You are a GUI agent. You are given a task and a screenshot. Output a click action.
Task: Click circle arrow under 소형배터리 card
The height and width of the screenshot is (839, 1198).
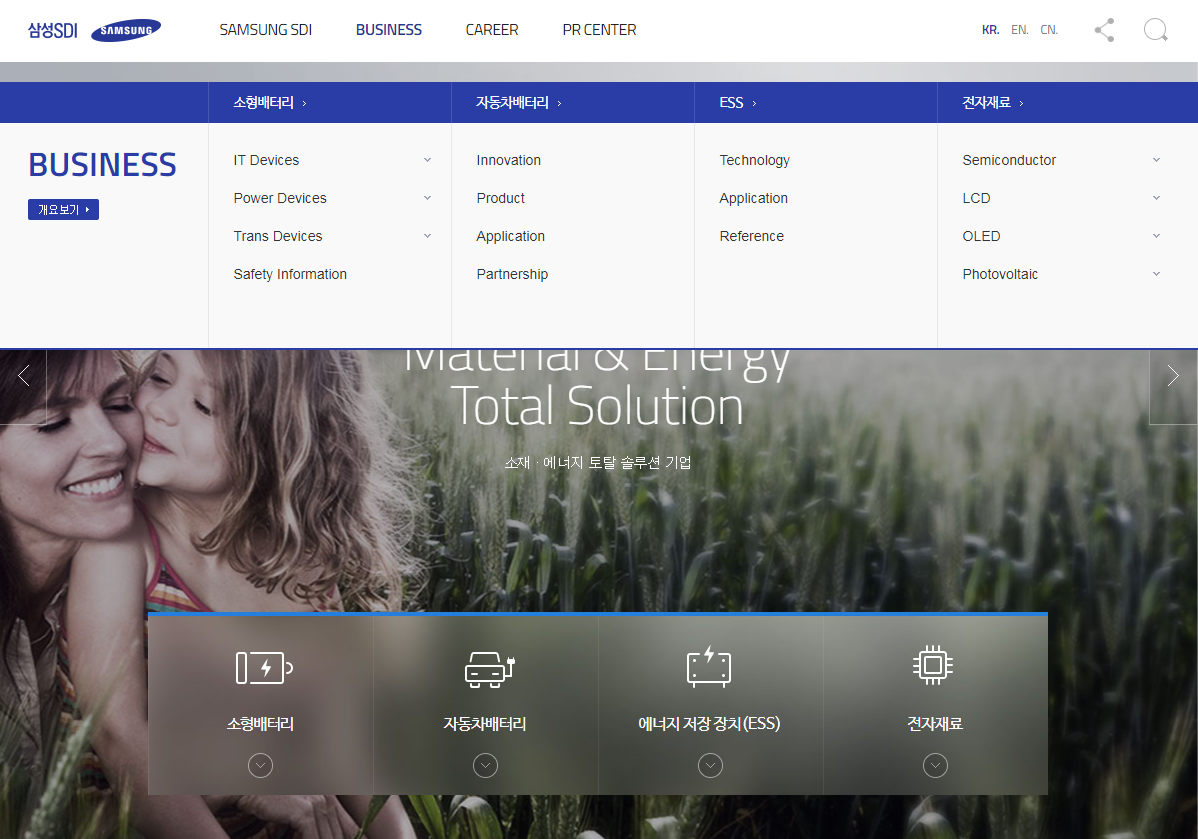(261, 765)
